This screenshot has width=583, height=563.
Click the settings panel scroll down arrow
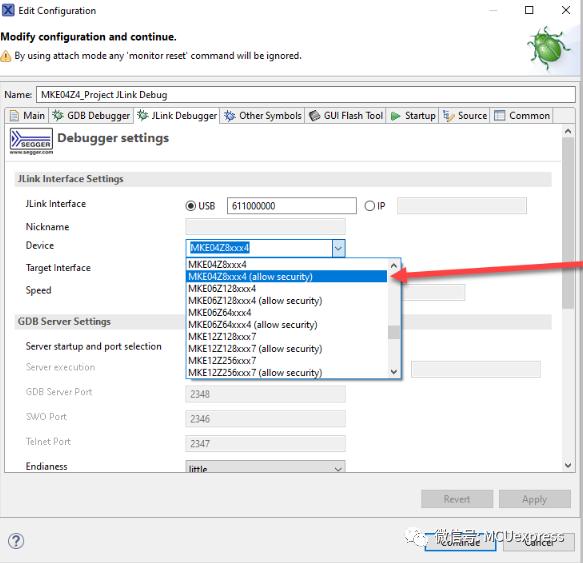point(568,465)
